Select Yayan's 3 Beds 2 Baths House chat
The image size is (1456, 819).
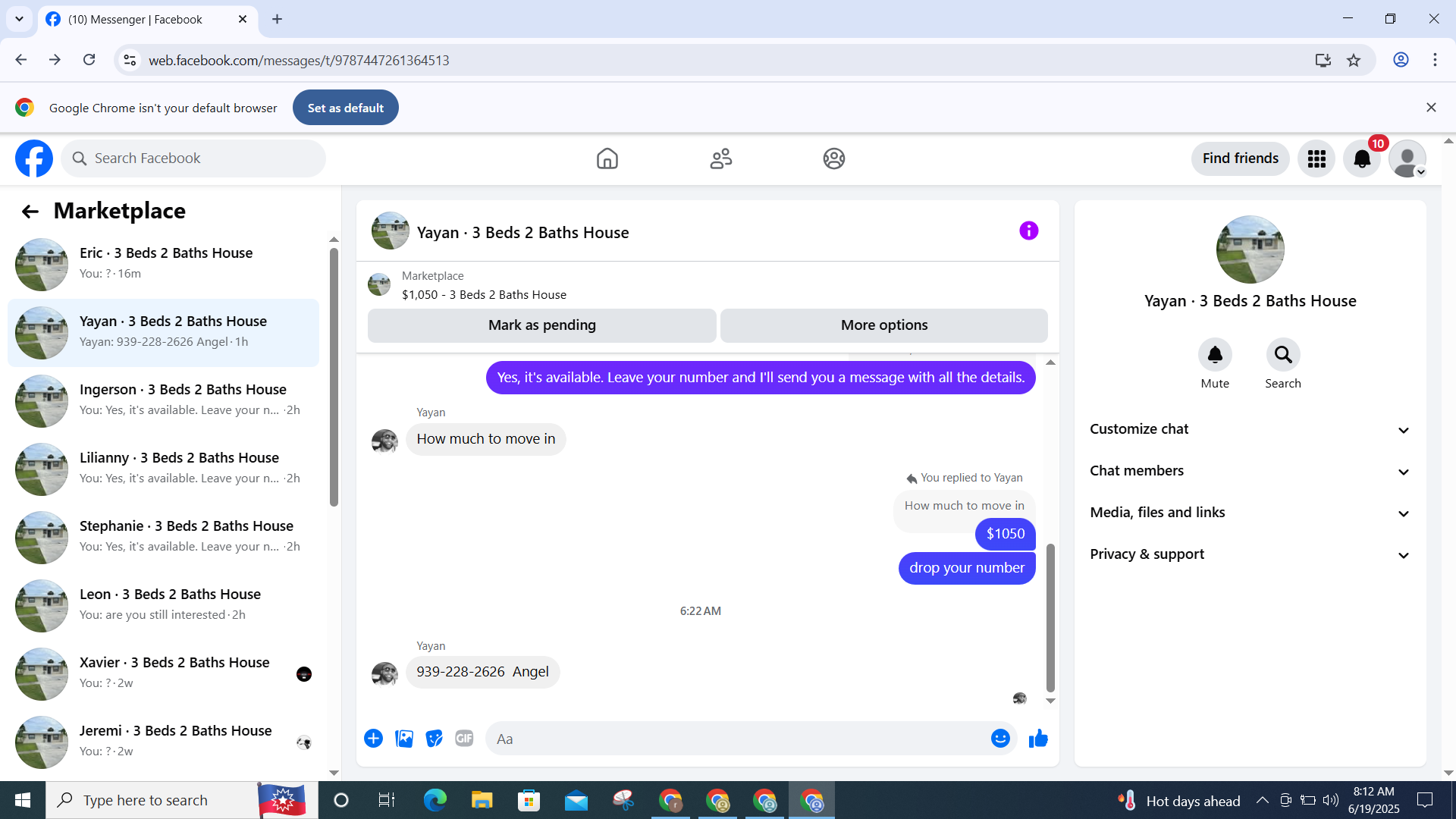click(163, 333)
